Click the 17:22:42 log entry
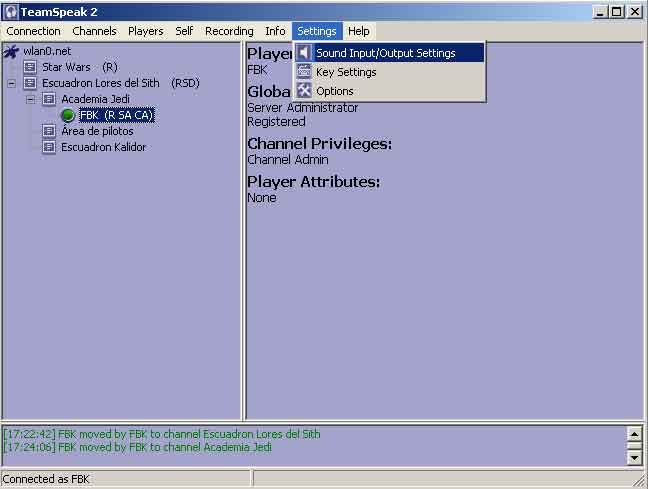 [162, 434]
